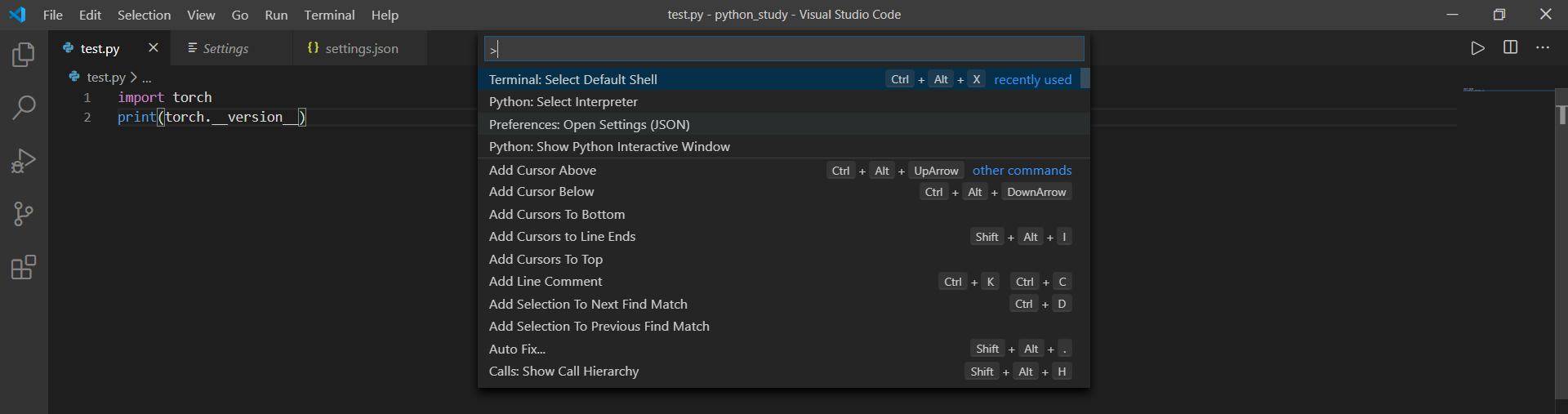Open the Terminal menu
This screenshot has width=1568, height=414.
coord(329,15)
